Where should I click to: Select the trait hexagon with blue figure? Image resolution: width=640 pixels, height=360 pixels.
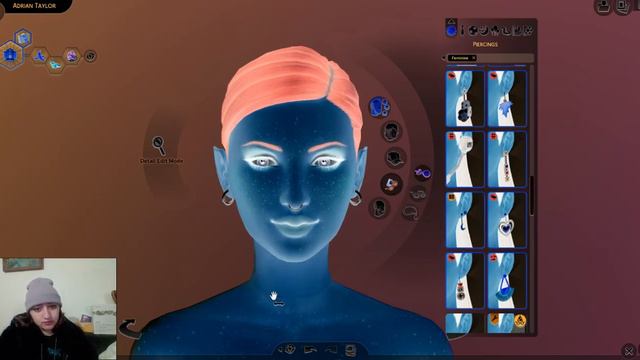click(x=40, y=56)
